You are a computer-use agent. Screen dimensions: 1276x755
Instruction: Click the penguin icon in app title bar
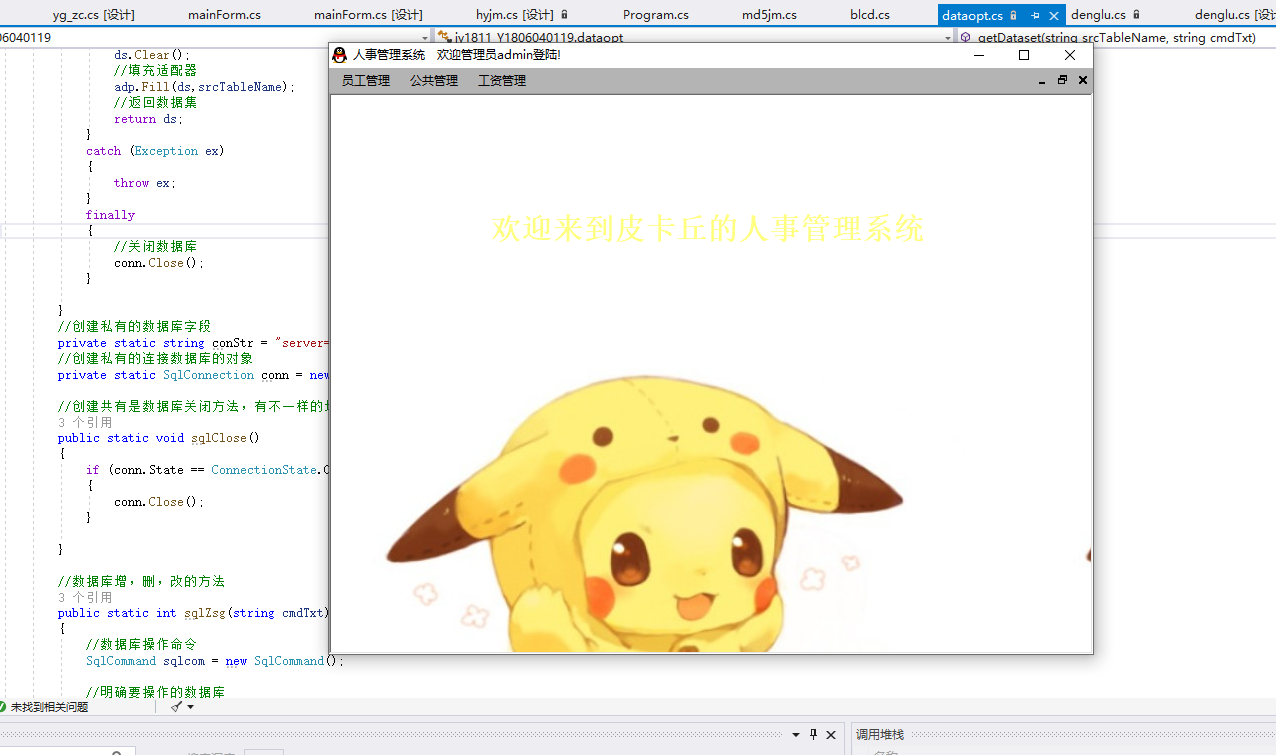coord(340,55)
